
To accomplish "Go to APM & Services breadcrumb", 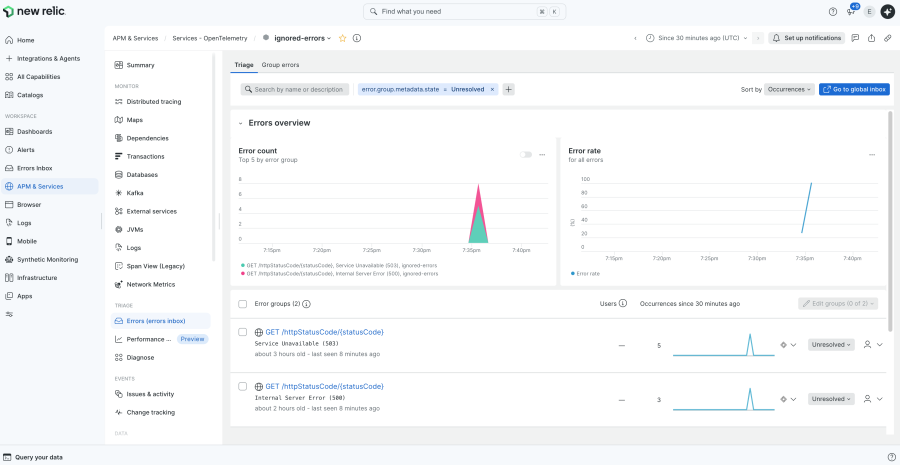I will pyautogui.click(x=135, y=38).
